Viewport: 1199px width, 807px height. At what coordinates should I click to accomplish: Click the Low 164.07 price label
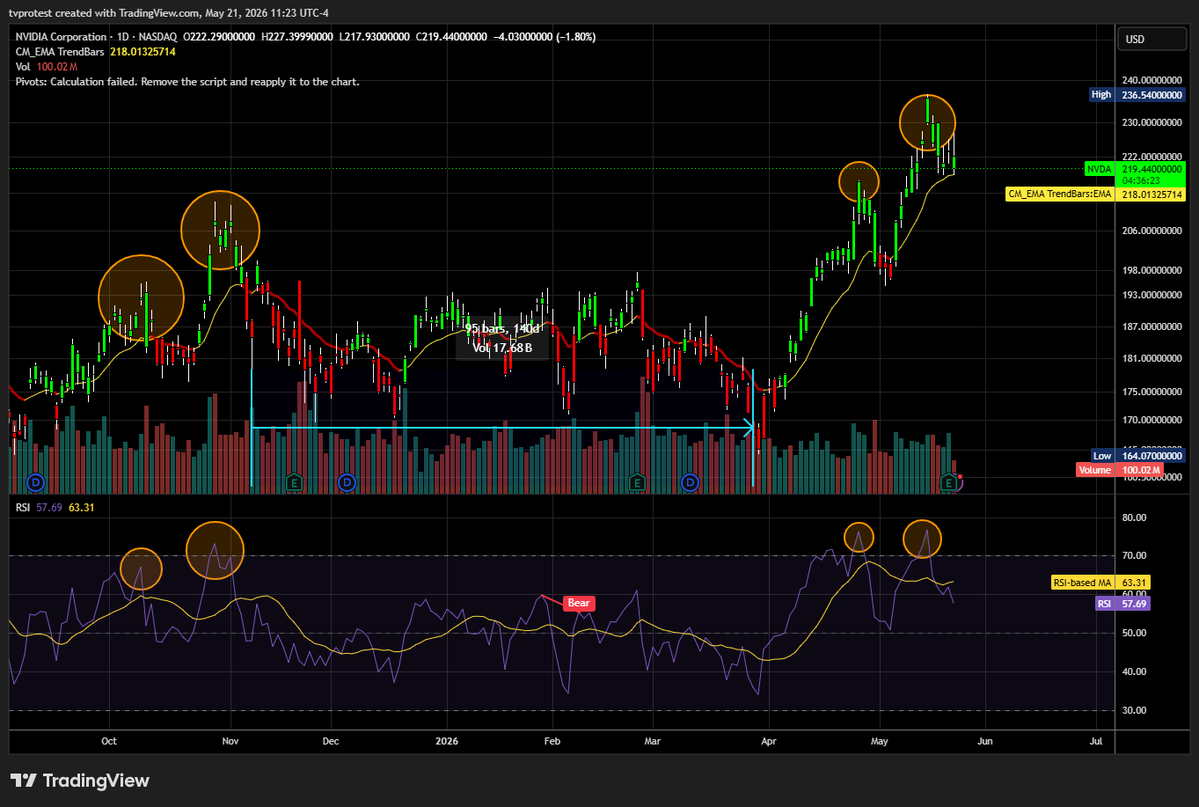[1138, 456]
